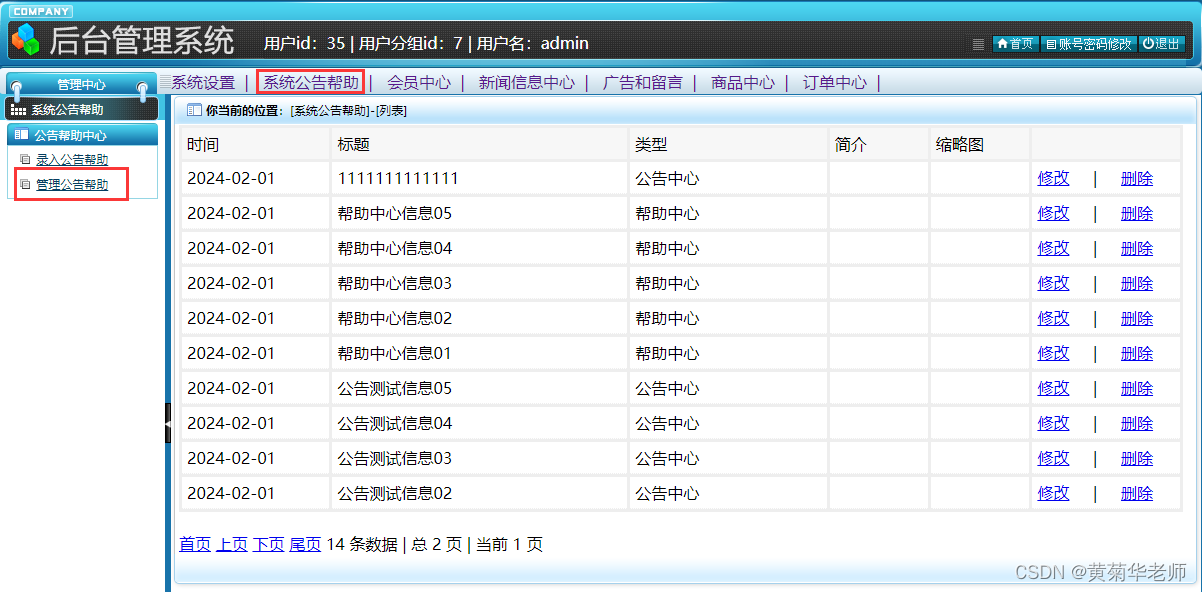1202x592 pixels.
Task: Open the 系统公告帮助 top menu
Action: pyautogui.click(x=311, y=83)
